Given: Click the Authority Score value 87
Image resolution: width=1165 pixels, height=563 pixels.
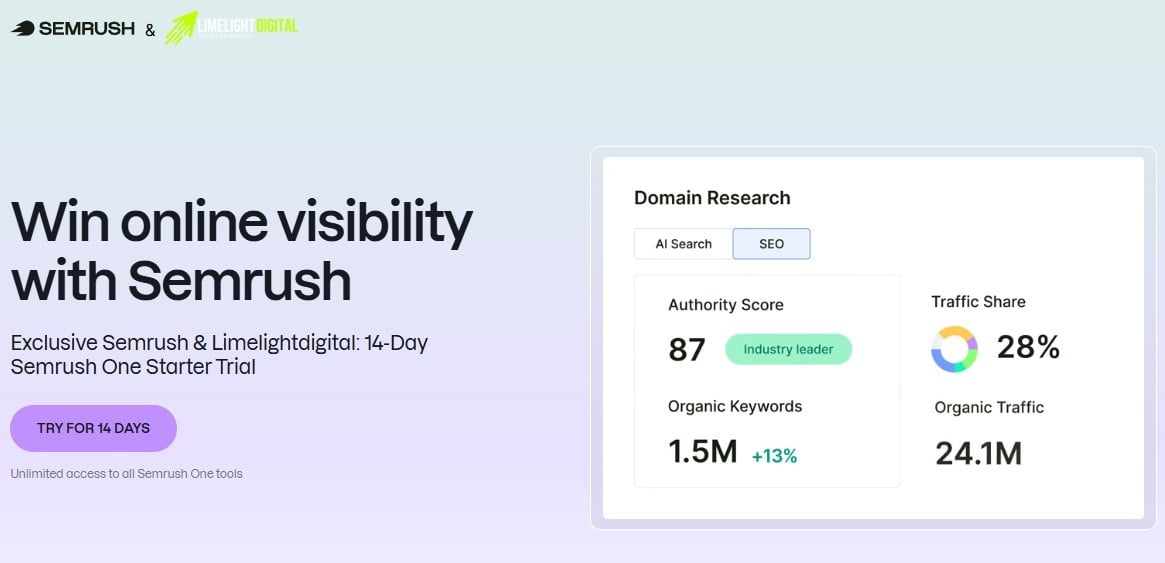Looking at the screenshot, I should coord(687,350).
